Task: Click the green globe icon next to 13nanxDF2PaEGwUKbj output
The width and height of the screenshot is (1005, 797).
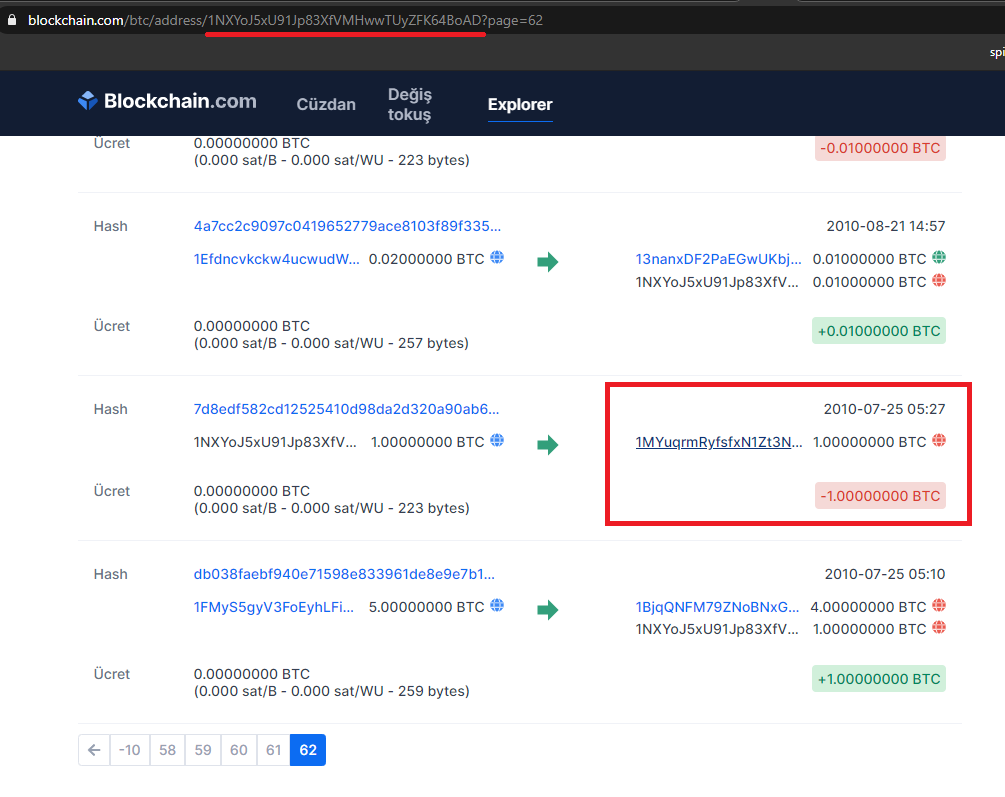Action: (x=939, y=258)
